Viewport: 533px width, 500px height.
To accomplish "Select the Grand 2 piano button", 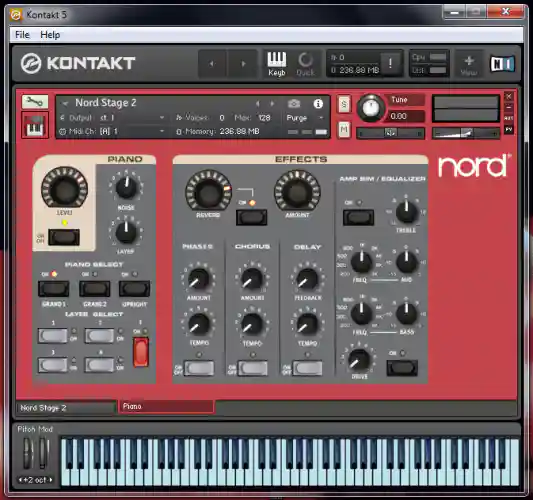I will pos(94,289).
